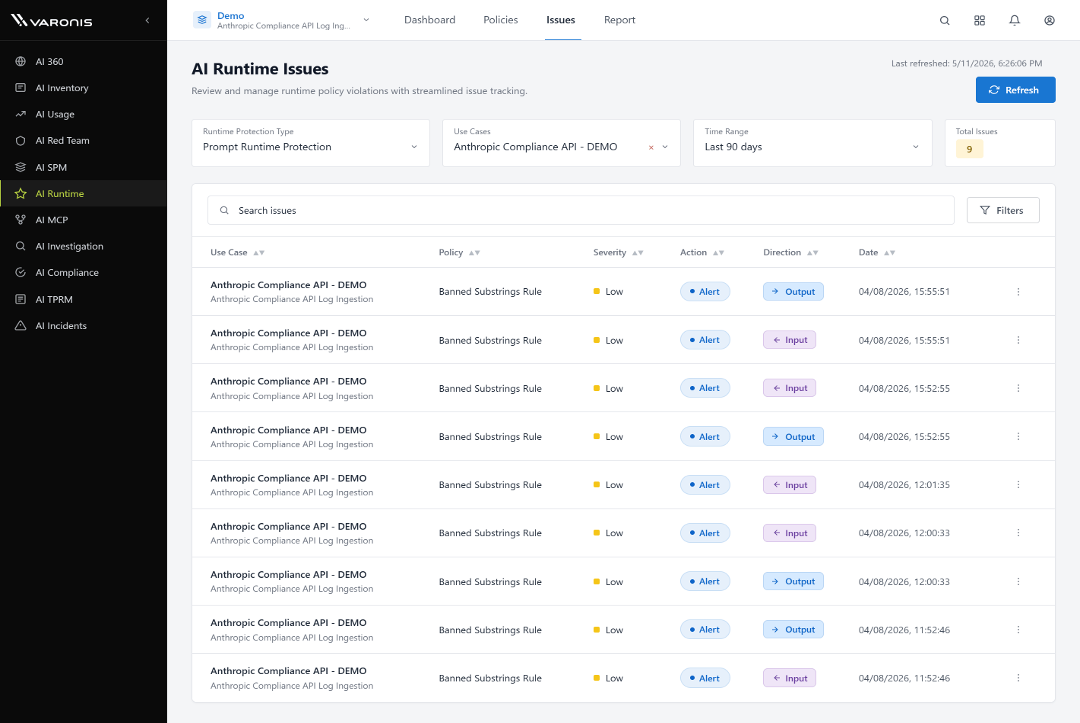Screen dimensions: 1080x723
Task: Open the Time Range dropdown
Action: [x=813, y=143]
